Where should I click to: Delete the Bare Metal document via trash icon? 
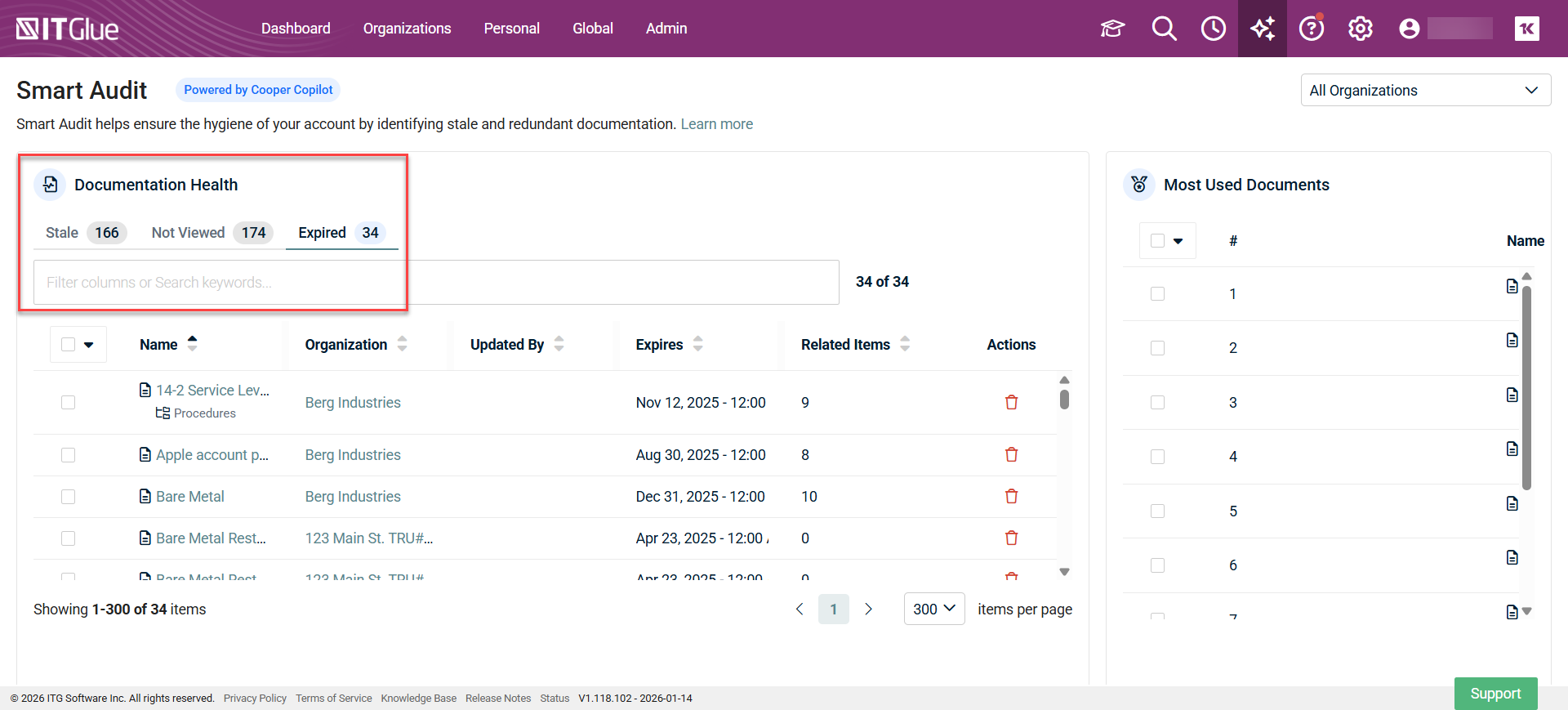(1011, 497)
